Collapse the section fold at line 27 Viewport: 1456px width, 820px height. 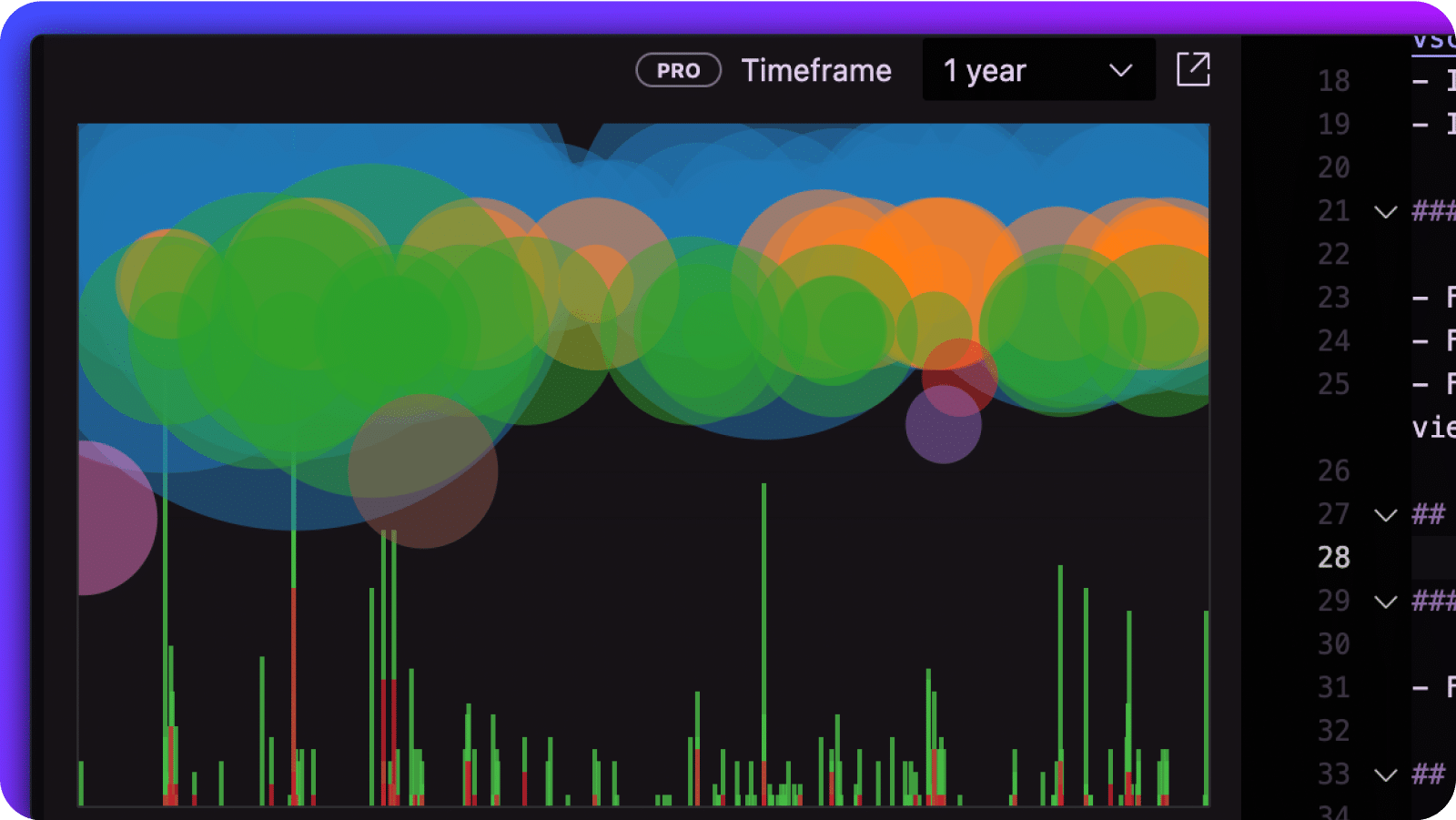(x=1384, y=514)
